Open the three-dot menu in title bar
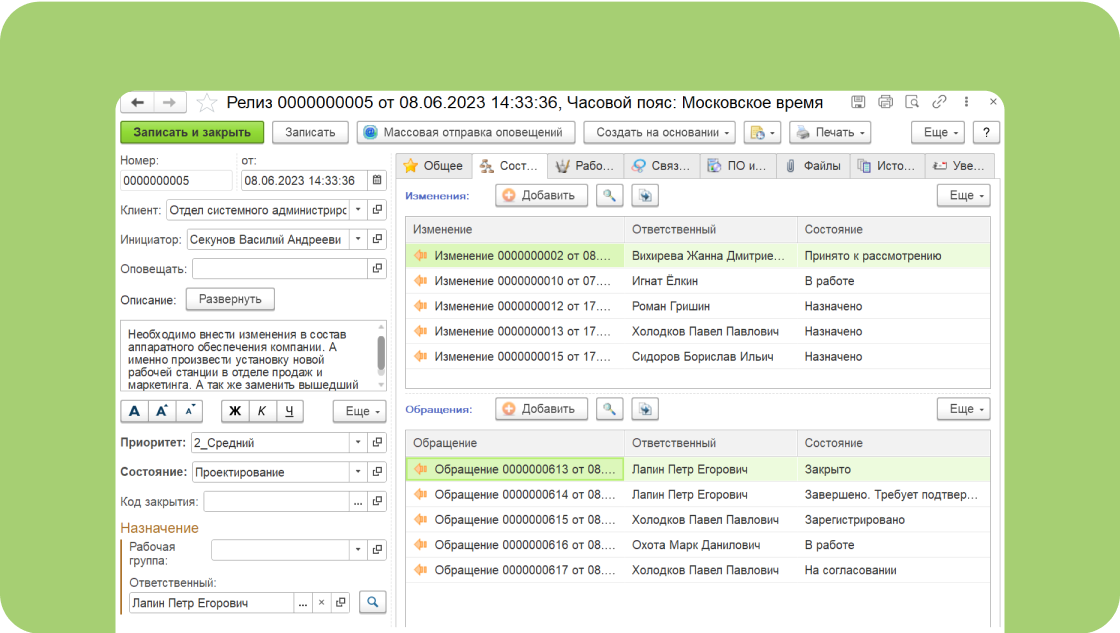Viewport: 1120px width, 633px height. coord(966,102)
